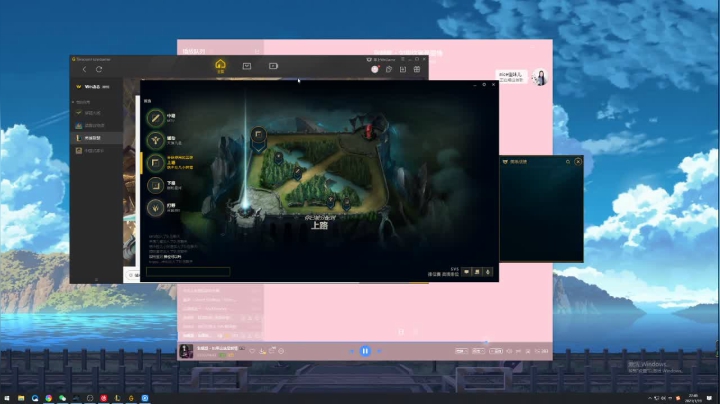
Task: Select the mid lane role icon
Action: (156, 118)
